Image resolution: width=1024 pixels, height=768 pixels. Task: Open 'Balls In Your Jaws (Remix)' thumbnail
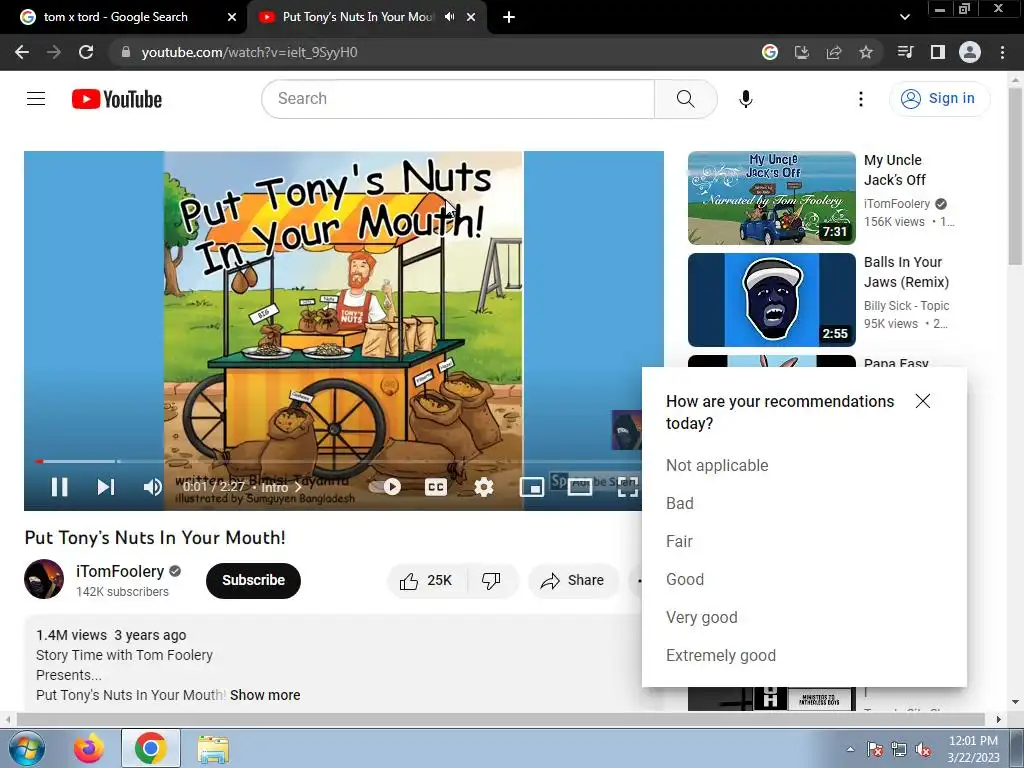click(x=772, y=300)
